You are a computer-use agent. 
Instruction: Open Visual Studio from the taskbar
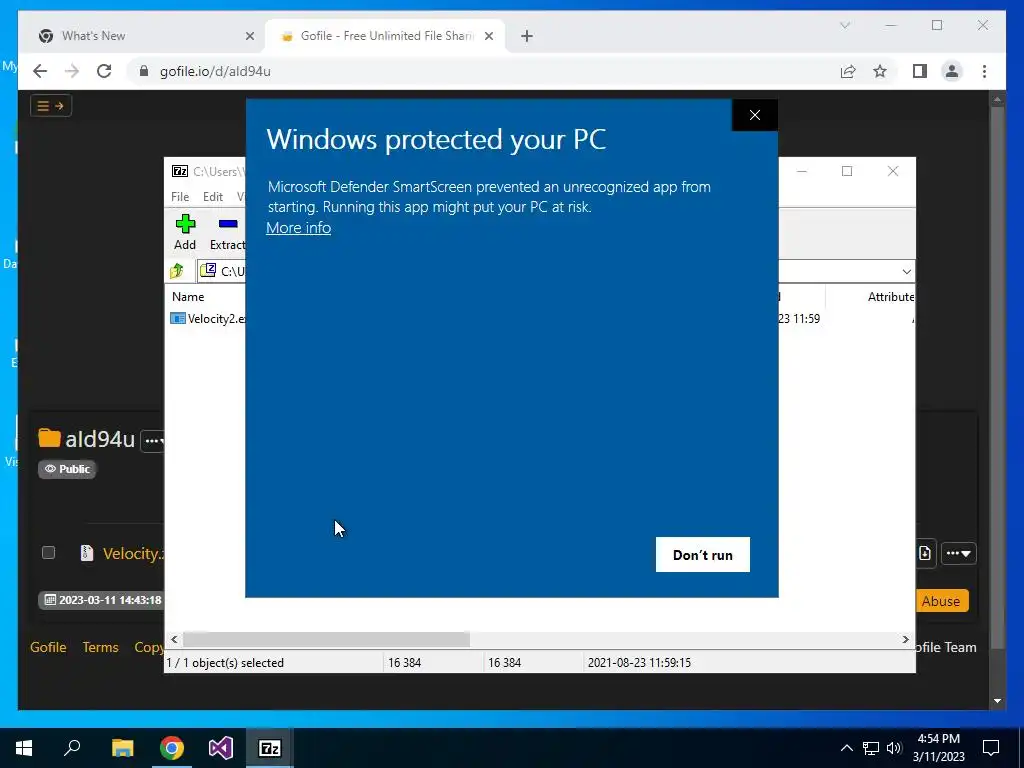(221, 748)
